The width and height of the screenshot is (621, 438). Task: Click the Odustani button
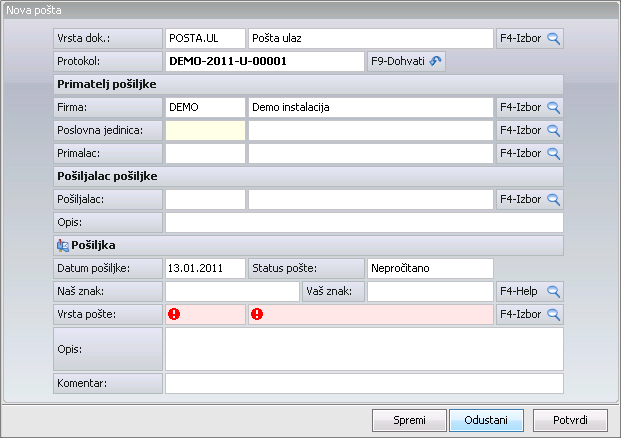486,419
